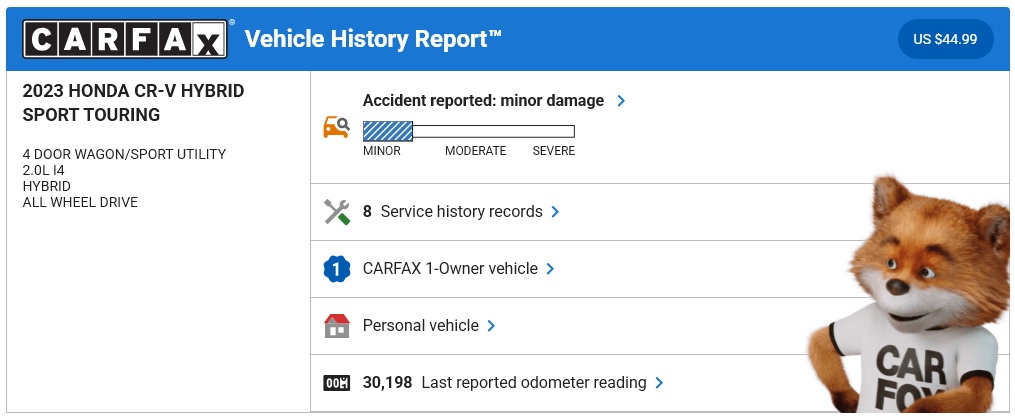Click the damage severity bar filled section
This screenshot has height=418, width=1015.
pyautogui.click(x=388, y=131)
